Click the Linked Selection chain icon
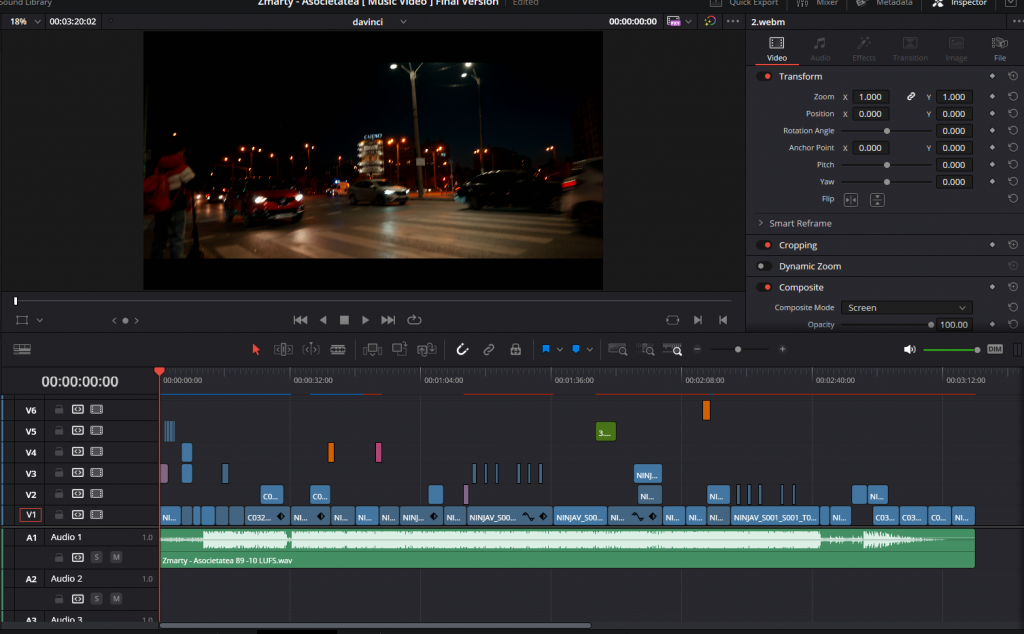 click(x=489, y=349)
